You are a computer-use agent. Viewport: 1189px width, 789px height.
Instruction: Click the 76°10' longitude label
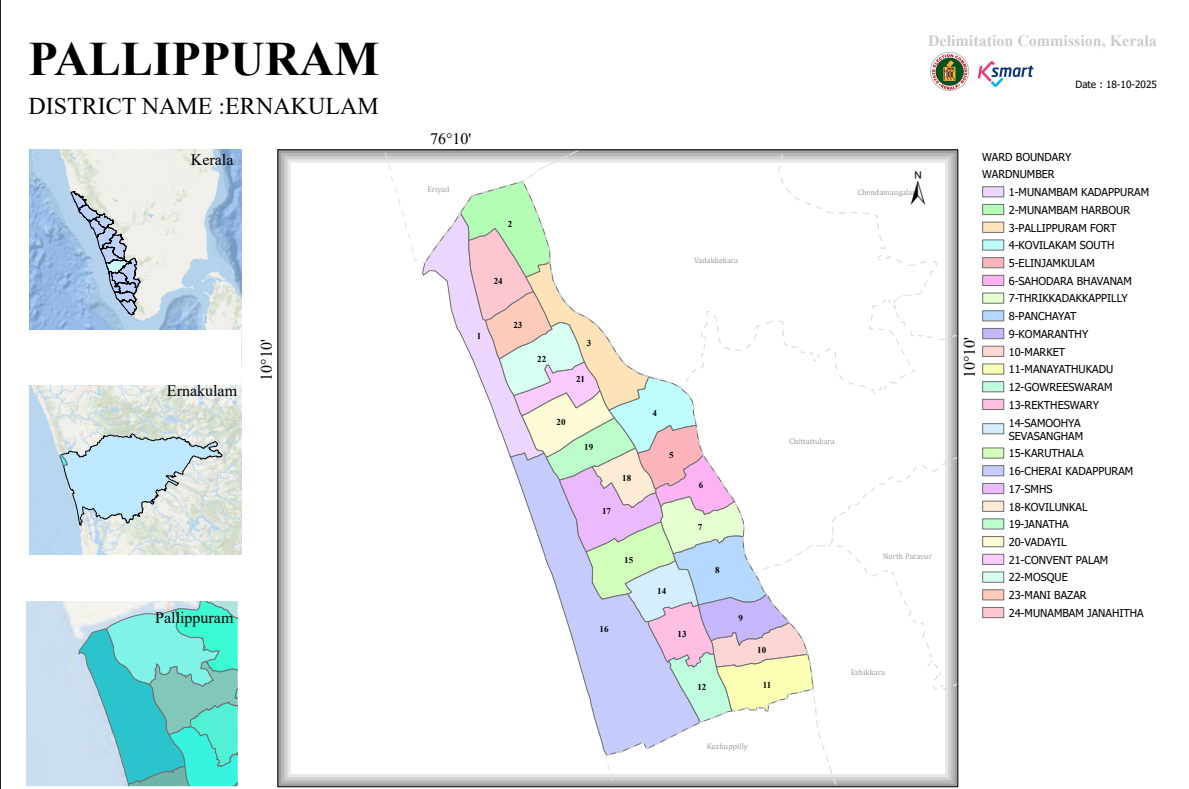point(450,139)
